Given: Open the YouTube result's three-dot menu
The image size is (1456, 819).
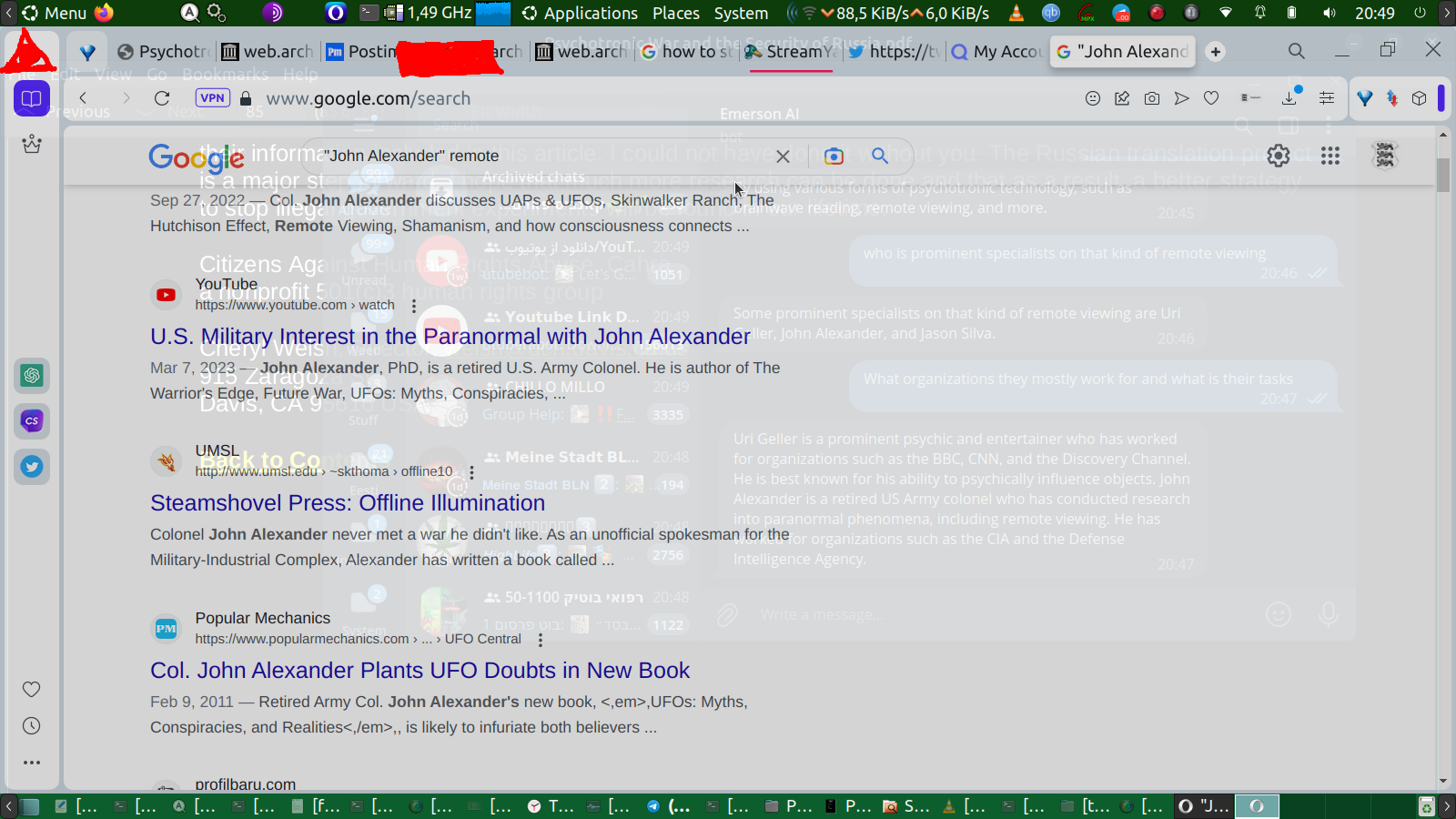Looking at the screenshot, I should point(414,306).
